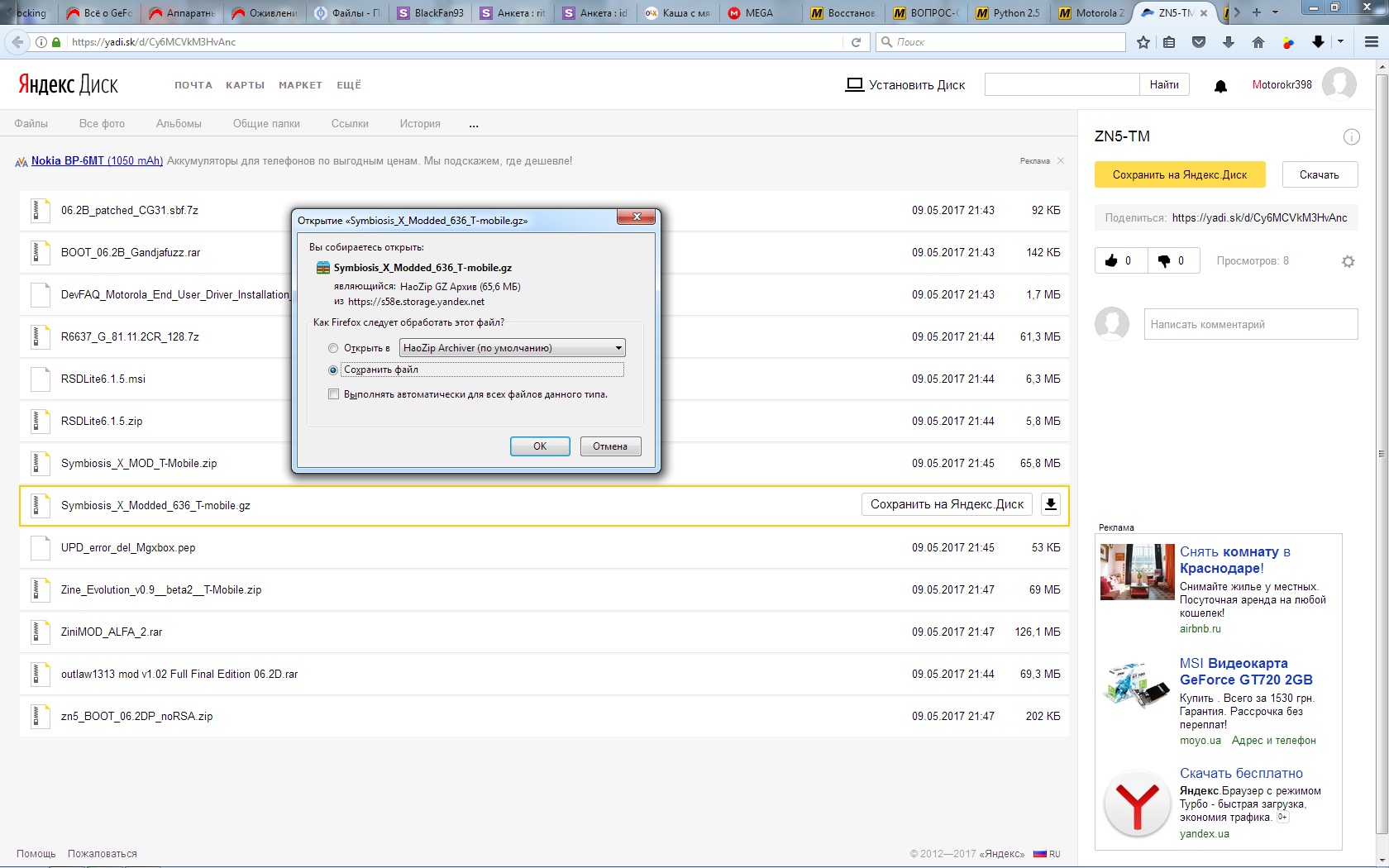The image size is (1389, 868).
Task: Click Установить Диск link
Action: 905,84
